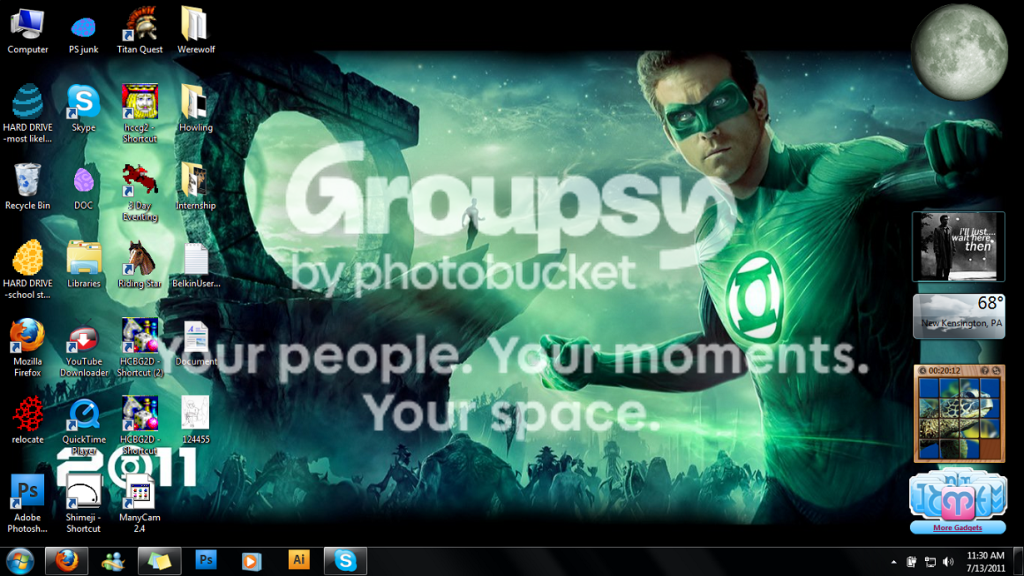This screenshot has height=576, width=1024.
Task: Open the Windows Start menu
Action: tap(20, 561)
